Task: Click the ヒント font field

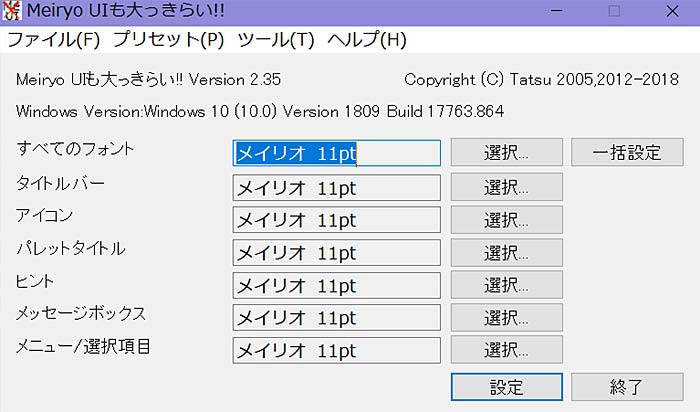Action: pyautogui.click(x=337, y=285)
